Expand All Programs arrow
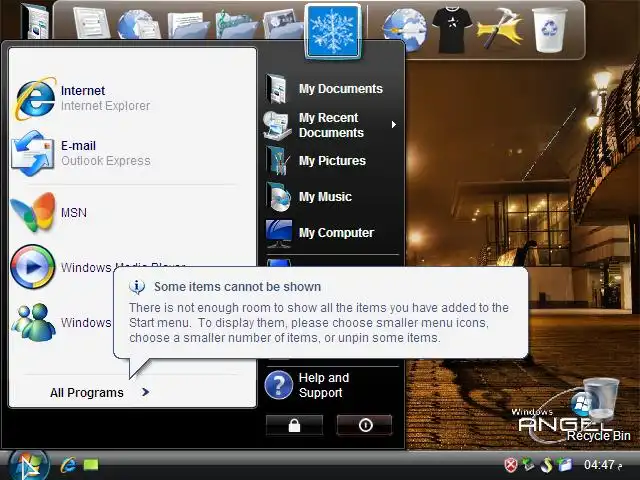Viewport: 640px width, 480px height. pyautogui.click(x=146, y=392)
